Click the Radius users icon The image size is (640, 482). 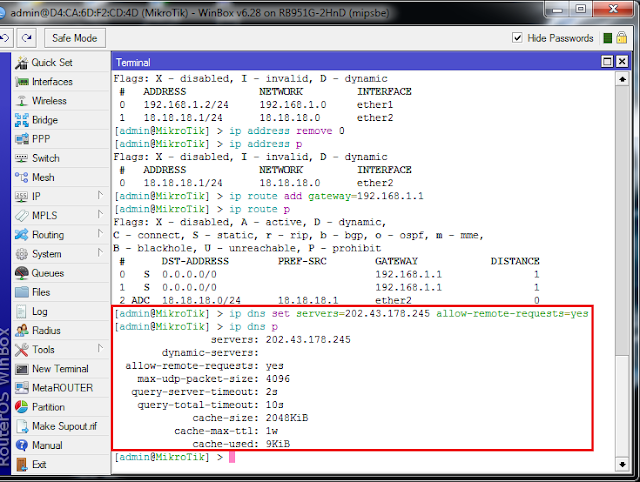(x=21, y=331)
